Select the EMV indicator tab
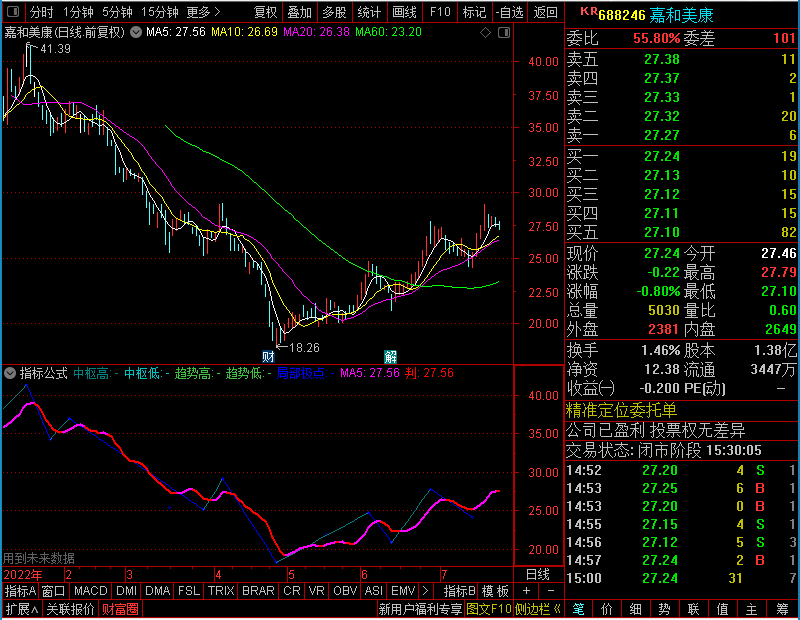Screen dimensions: 800x620 pos(403,591)
